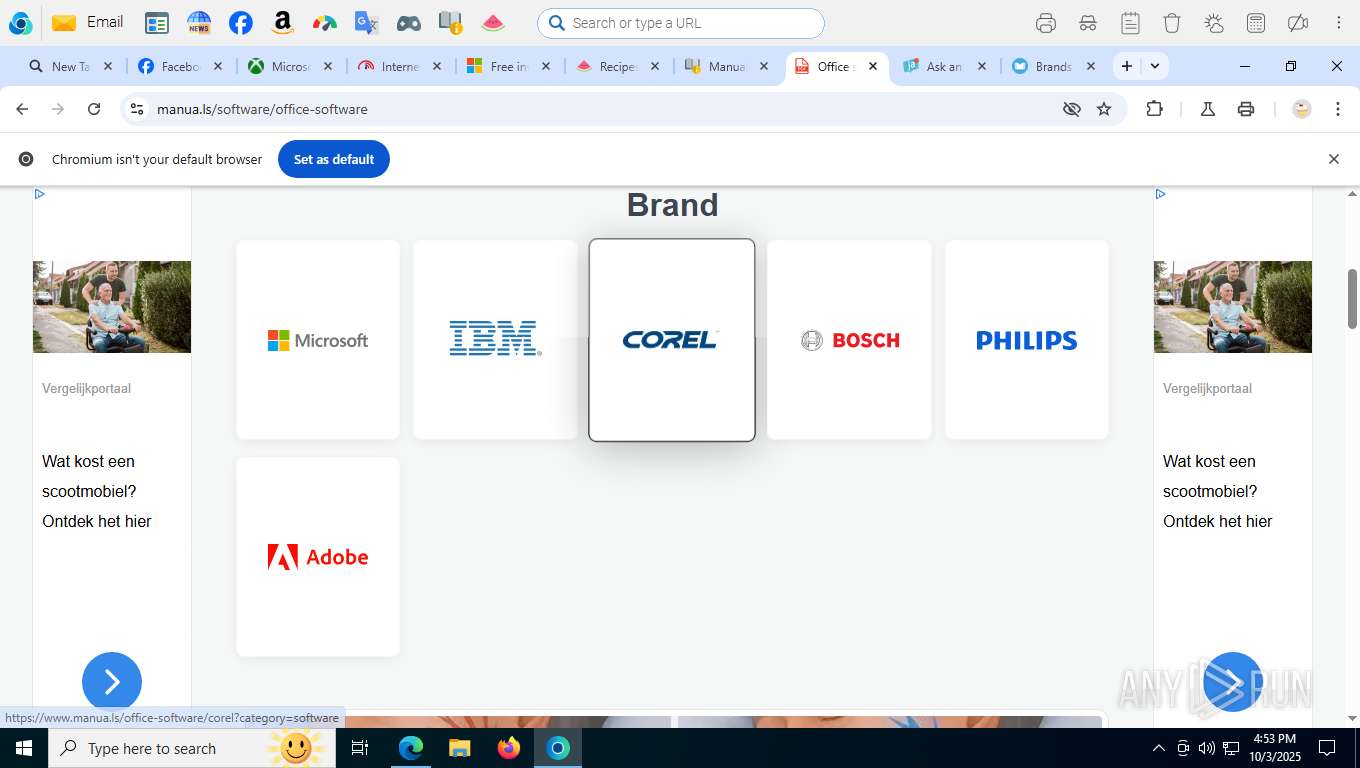View site information icon in address bar

138,109
